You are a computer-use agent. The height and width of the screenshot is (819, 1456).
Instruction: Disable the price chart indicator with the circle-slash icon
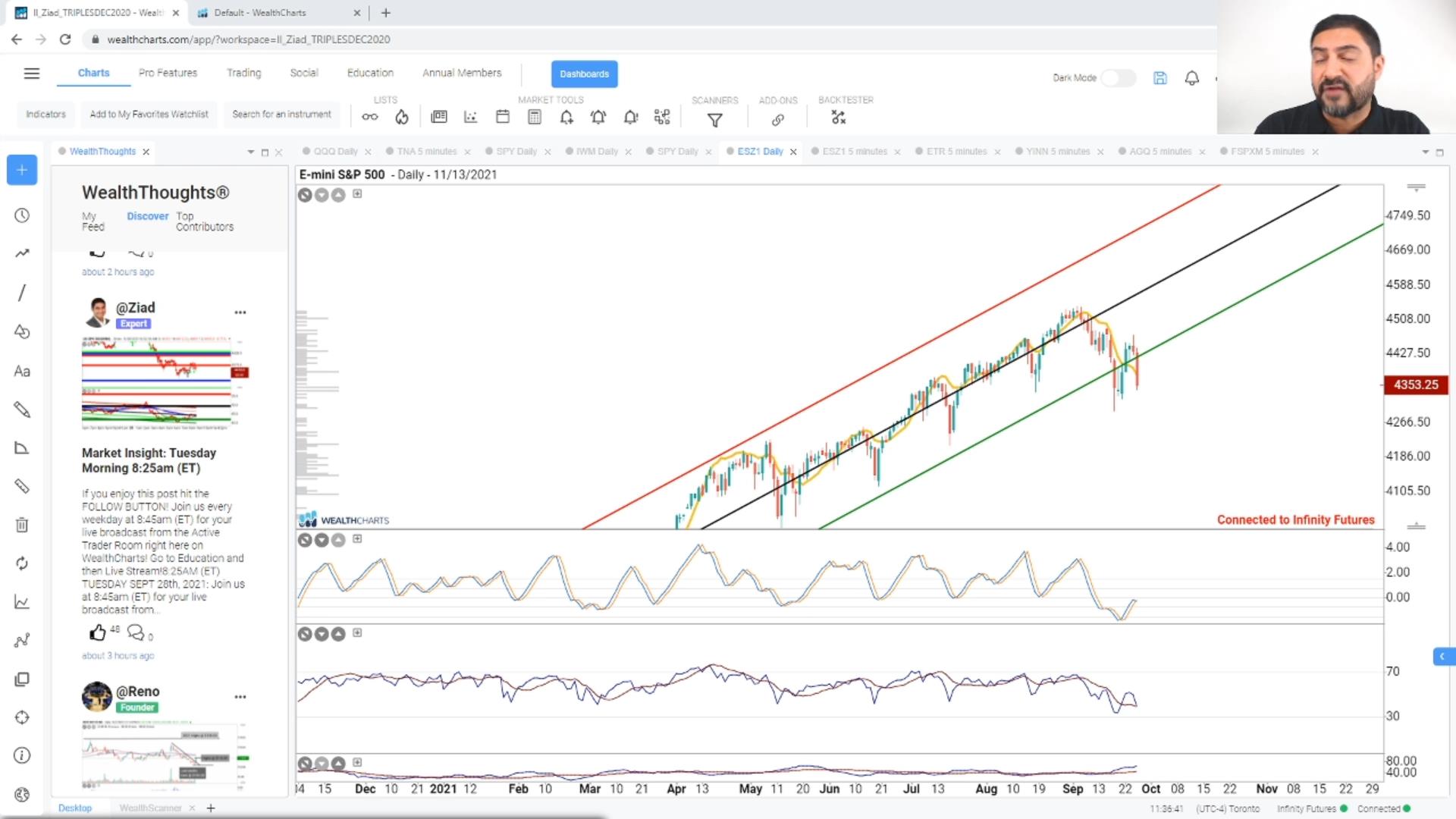click(x=305, y=195)
